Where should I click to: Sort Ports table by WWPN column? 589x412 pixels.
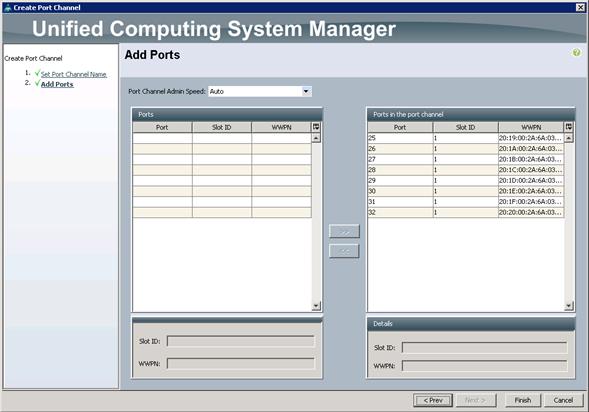pyautogui.click(x=281, y=127)
